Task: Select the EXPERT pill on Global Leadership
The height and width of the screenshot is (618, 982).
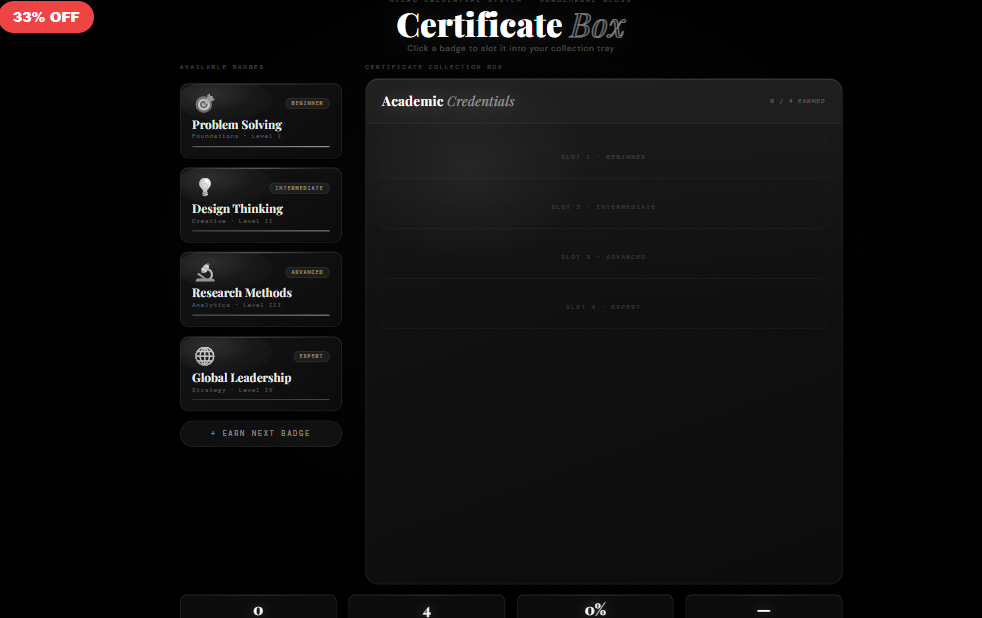Action: [311, 355]
